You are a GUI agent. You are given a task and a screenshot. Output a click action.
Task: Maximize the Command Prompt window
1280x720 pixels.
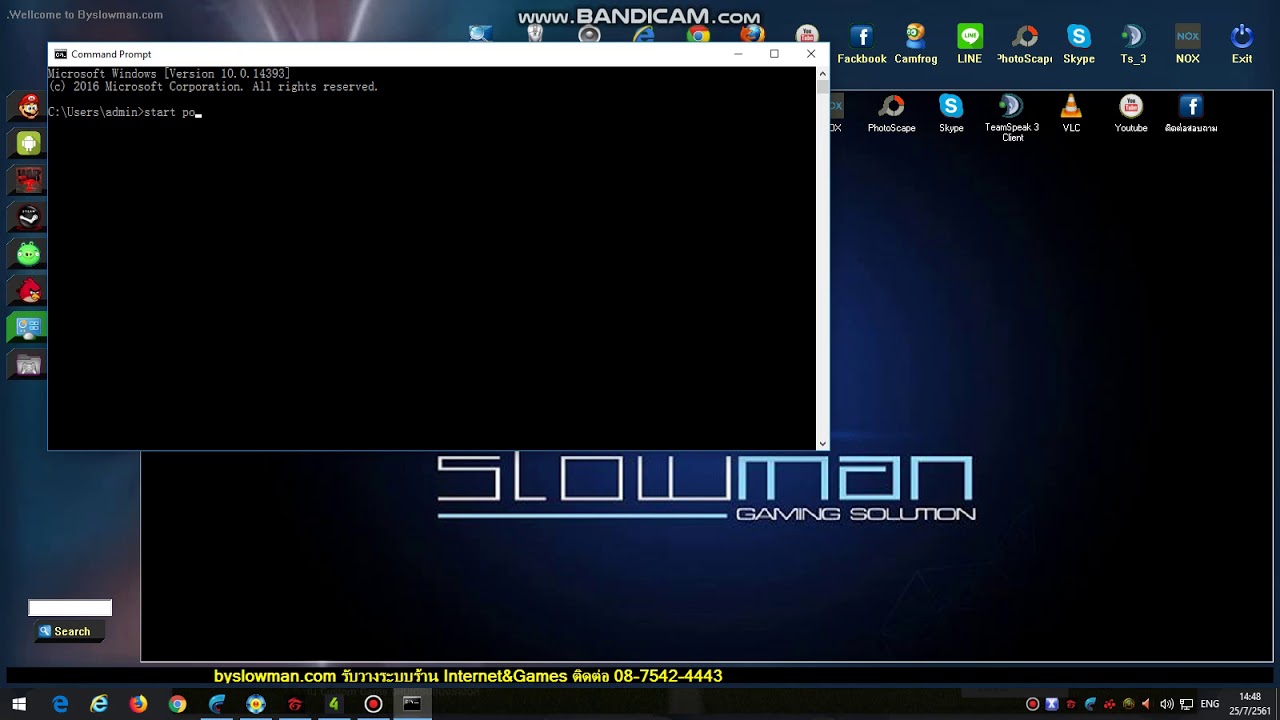click(774, 54)
